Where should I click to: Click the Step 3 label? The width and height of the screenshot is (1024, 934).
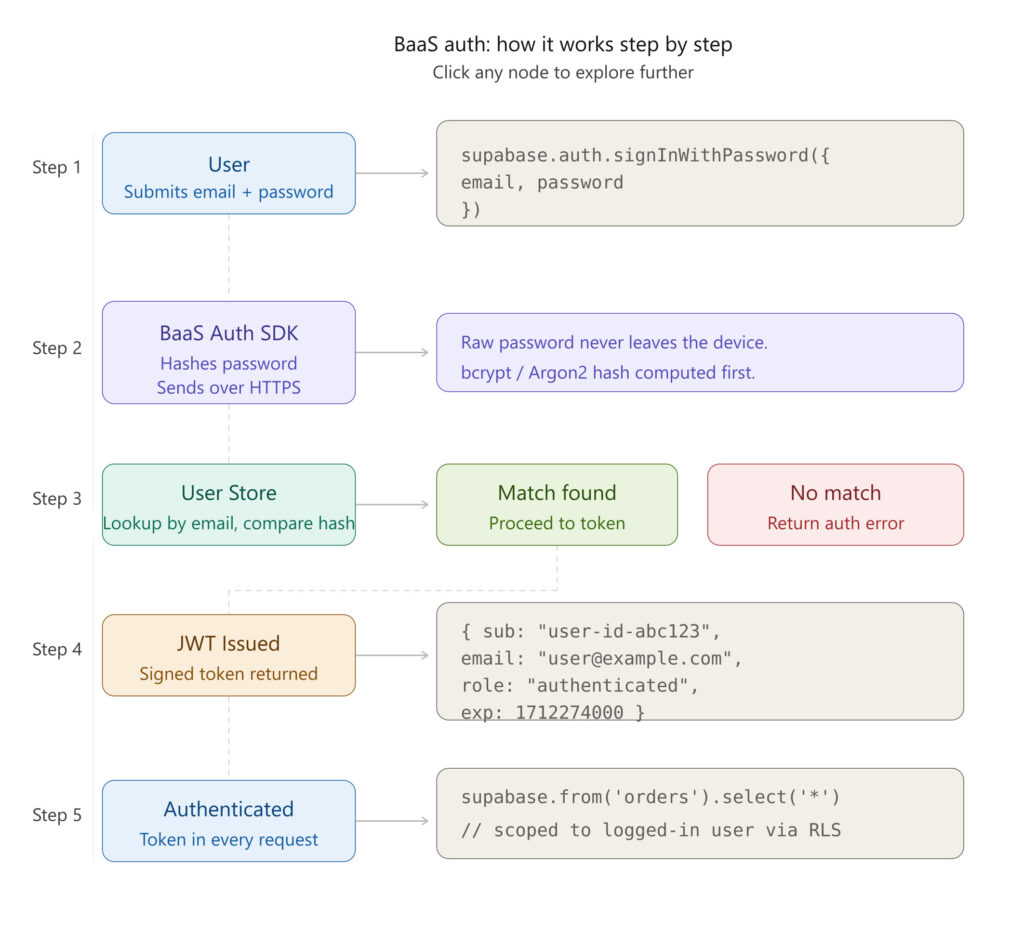pos(57,499)
